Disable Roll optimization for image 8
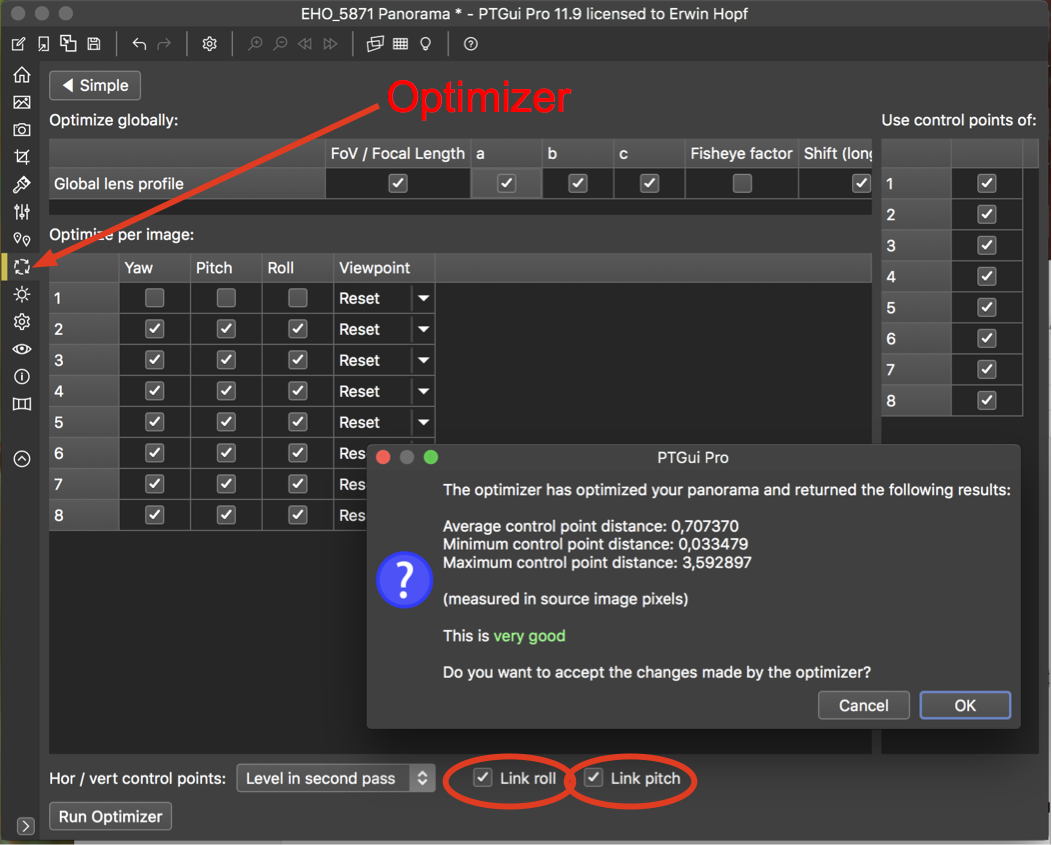The height and width of the screenshot is (845, 1052). [x=298, y=515]
